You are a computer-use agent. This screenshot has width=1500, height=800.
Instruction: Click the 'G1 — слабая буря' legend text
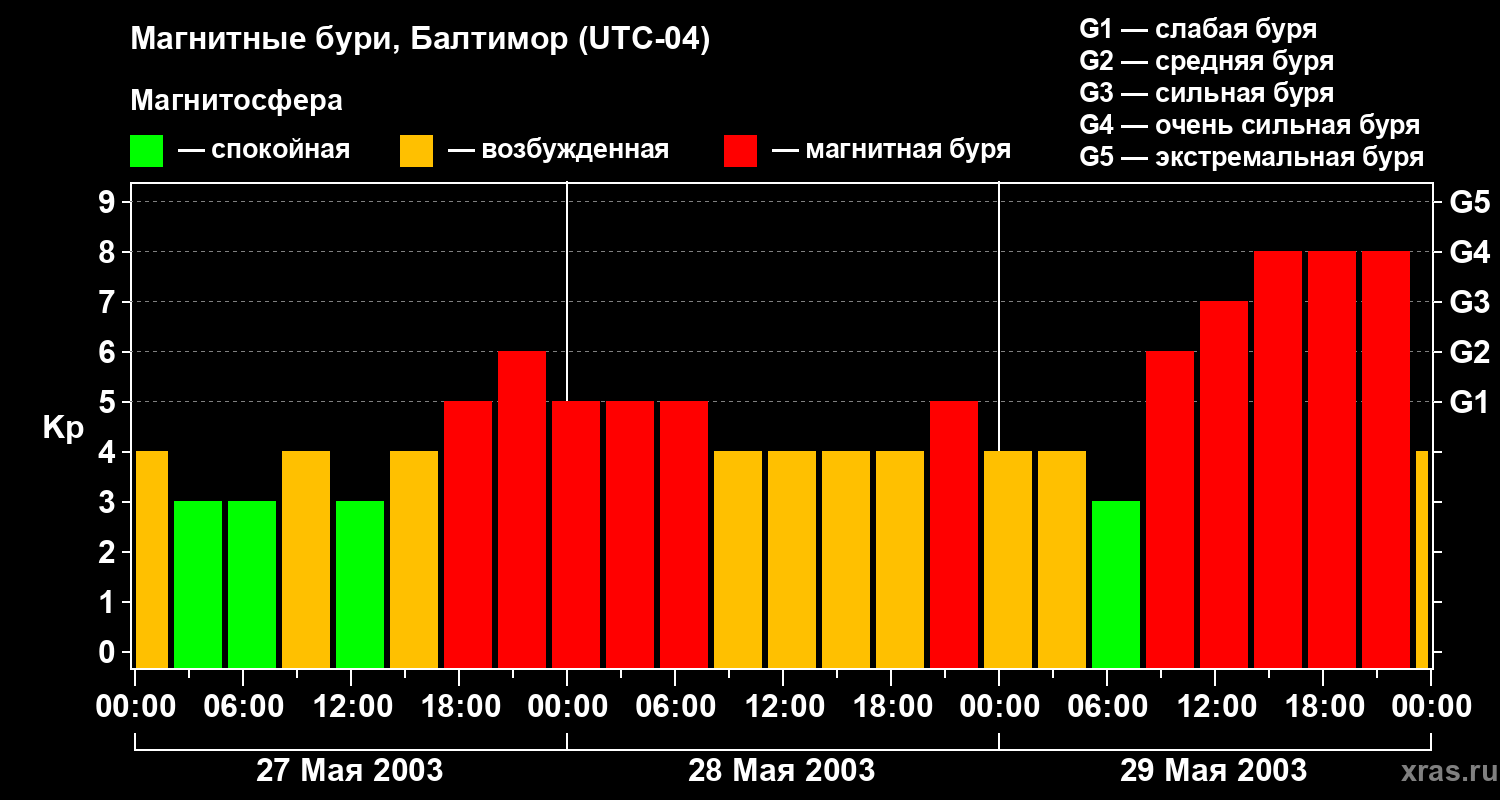(1198, 29)
